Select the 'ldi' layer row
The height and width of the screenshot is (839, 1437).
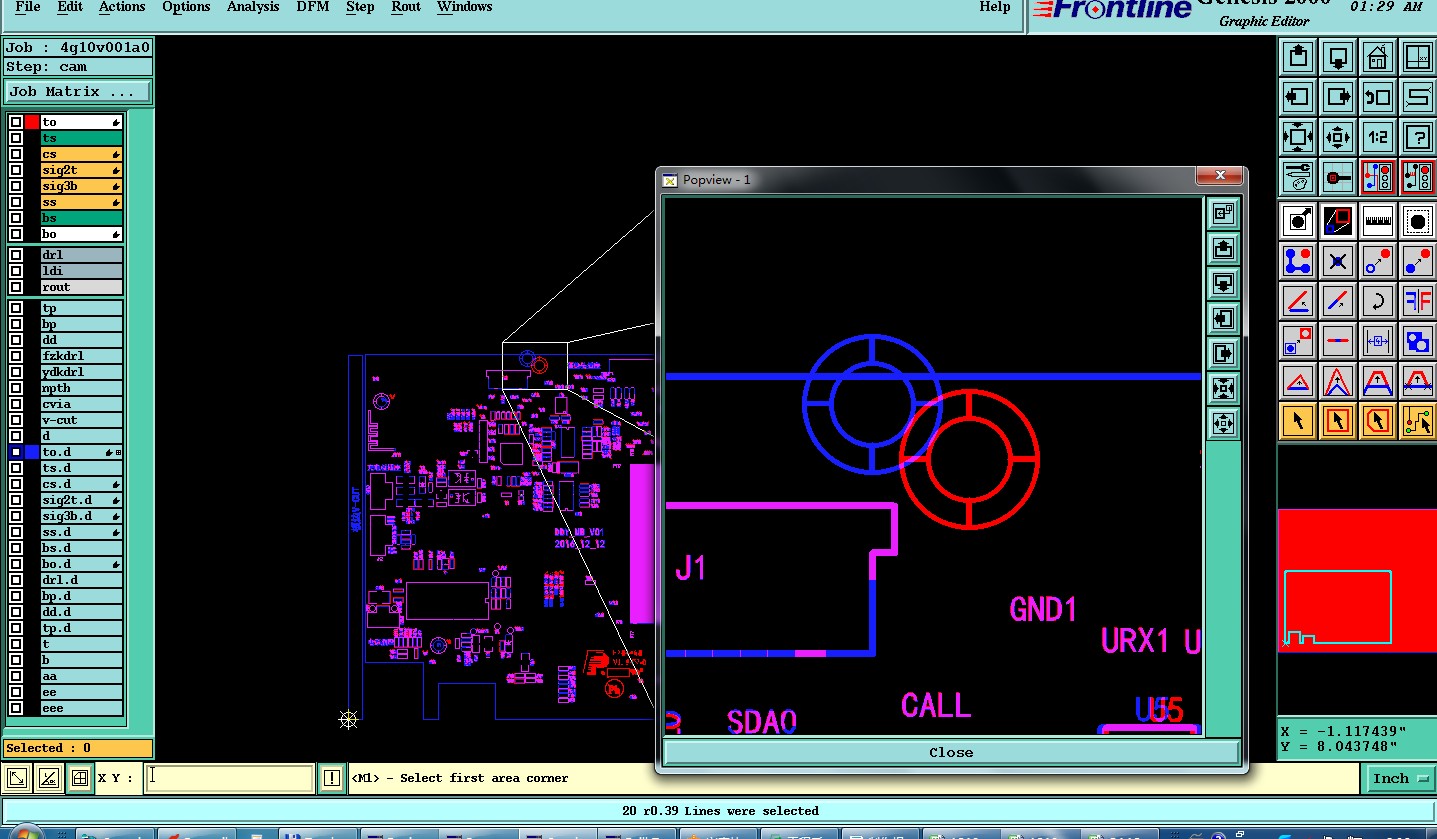tap(82, 271)
